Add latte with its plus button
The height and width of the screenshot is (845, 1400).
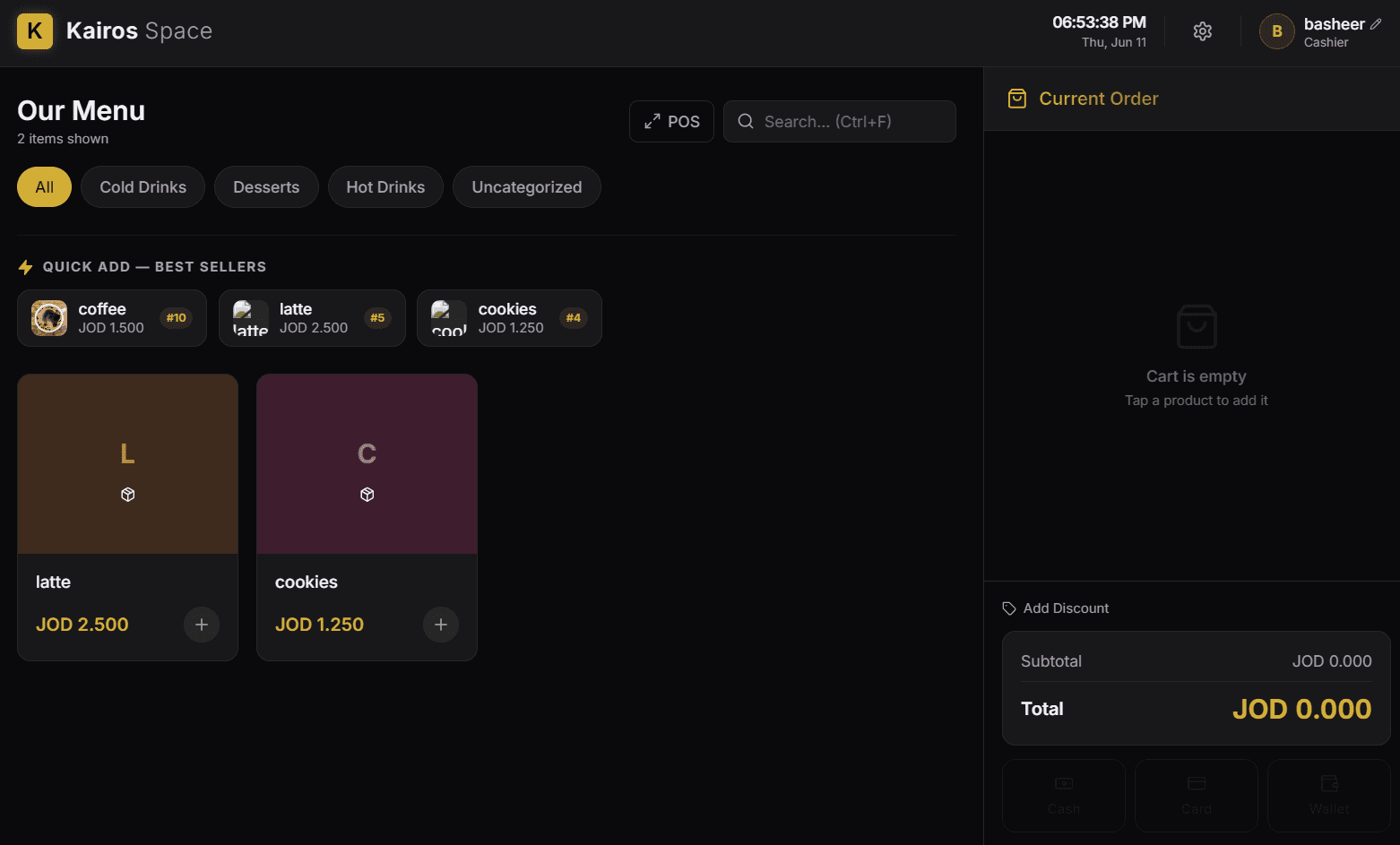[x=202, y=625]
